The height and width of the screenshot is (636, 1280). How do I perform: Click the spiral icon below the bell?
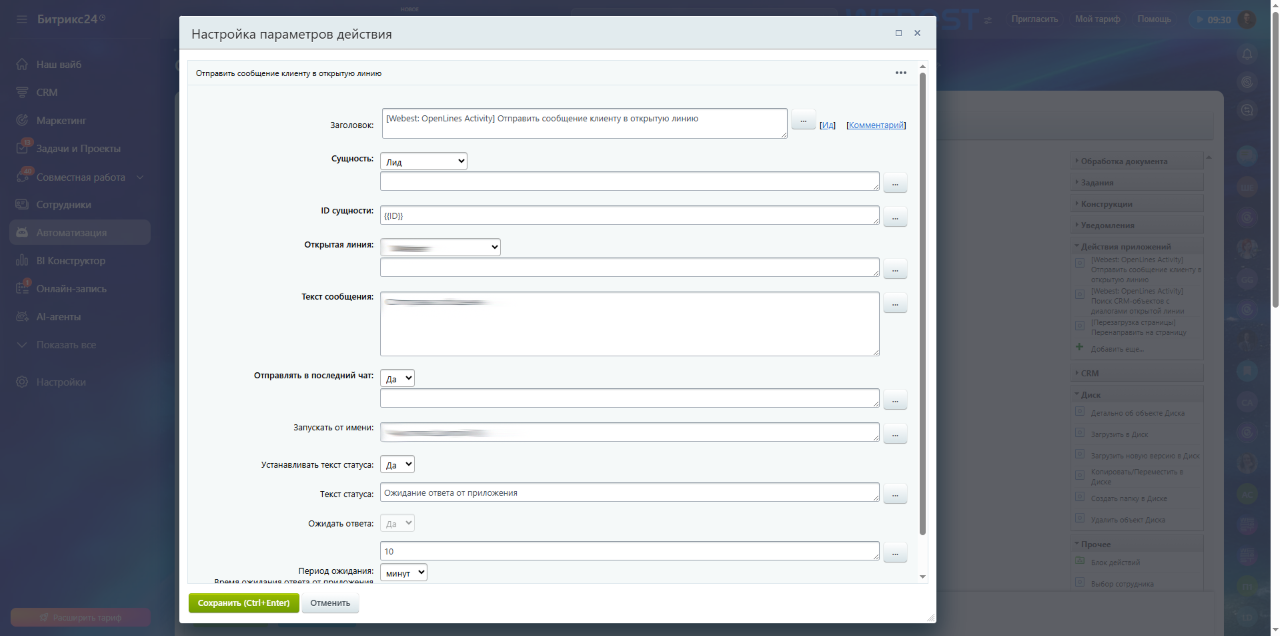[x=1247, y=81]
